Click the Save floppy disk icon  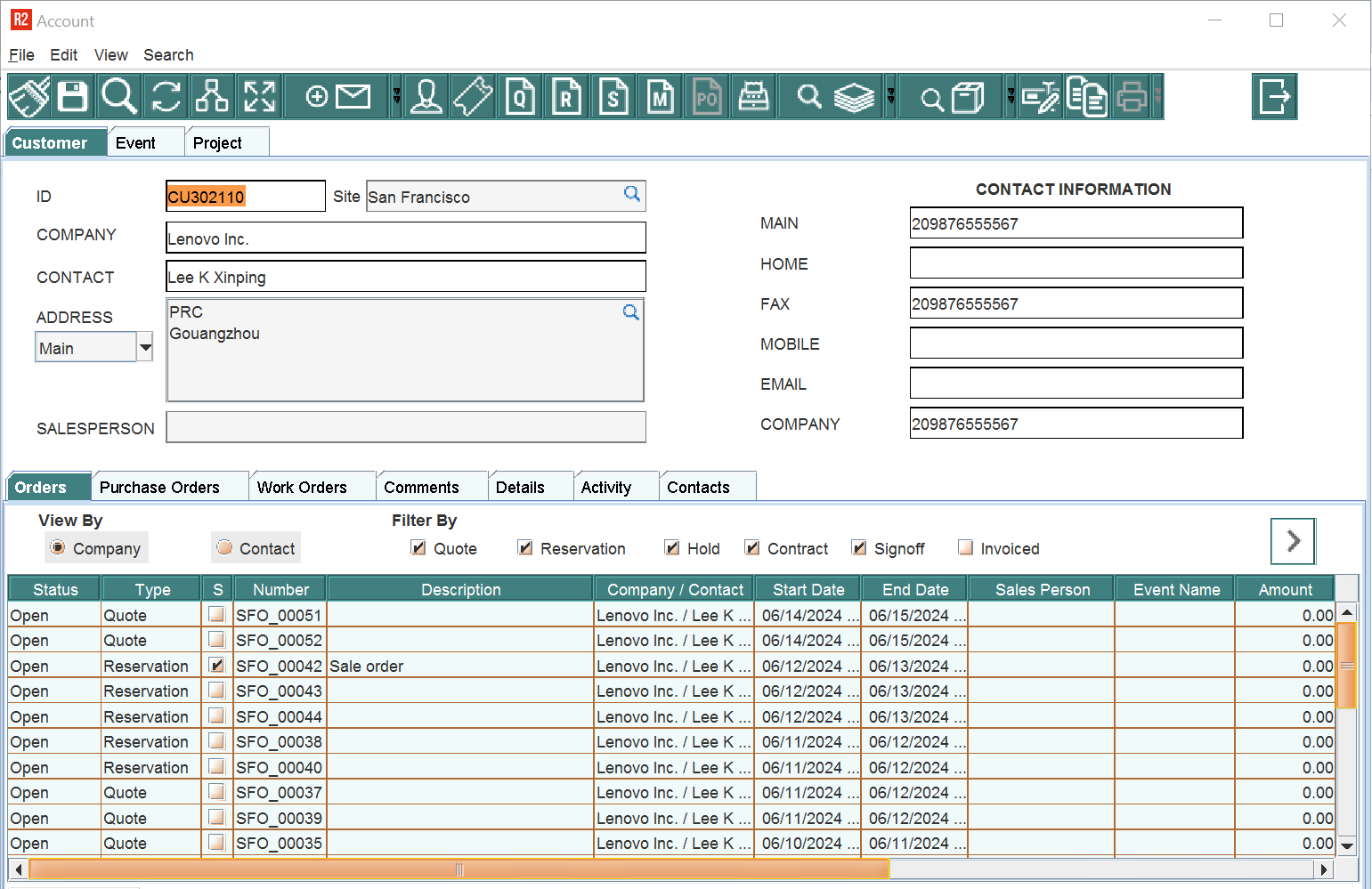[x=73, y=96]
